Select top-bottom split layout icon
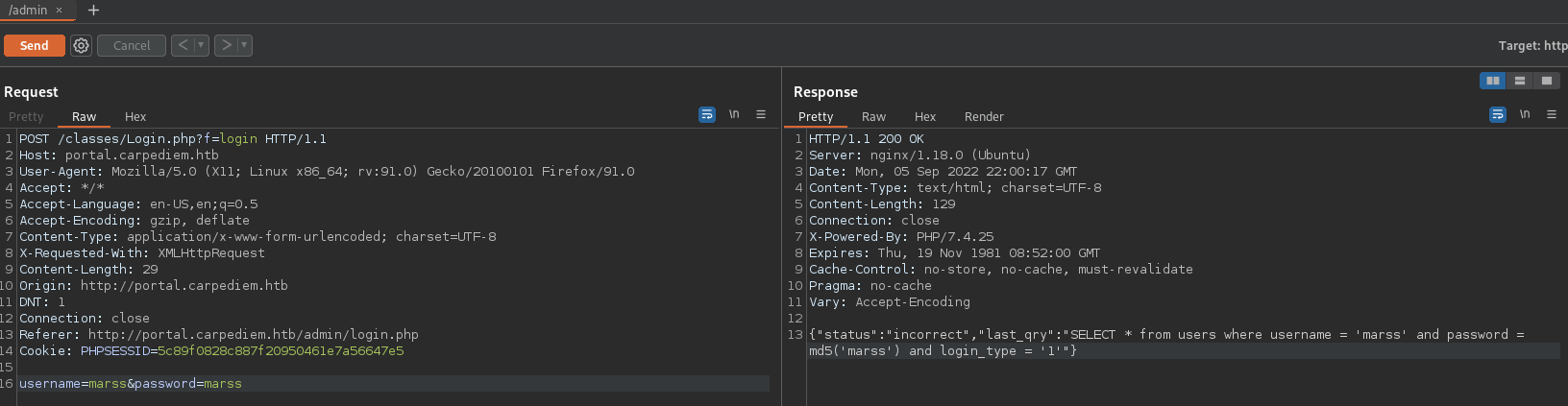1568x406 pixels. click(x=1520, y=81)
